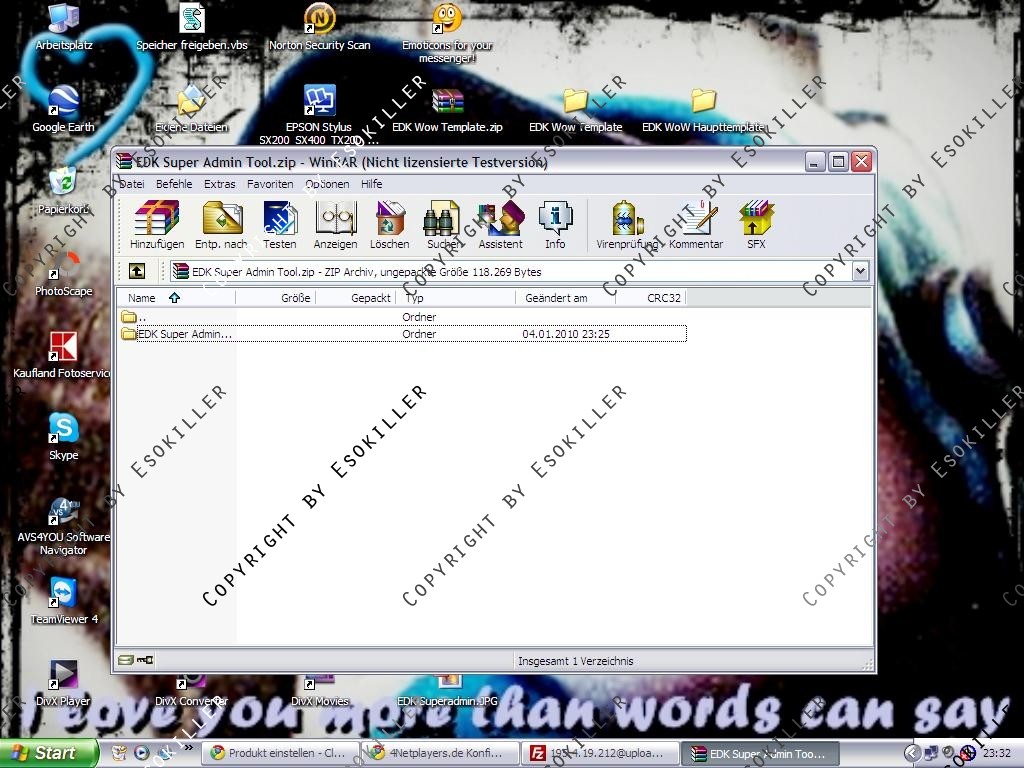Open the Suchen search tool
Screen dimensions: 1024x768
click(442, 225)
